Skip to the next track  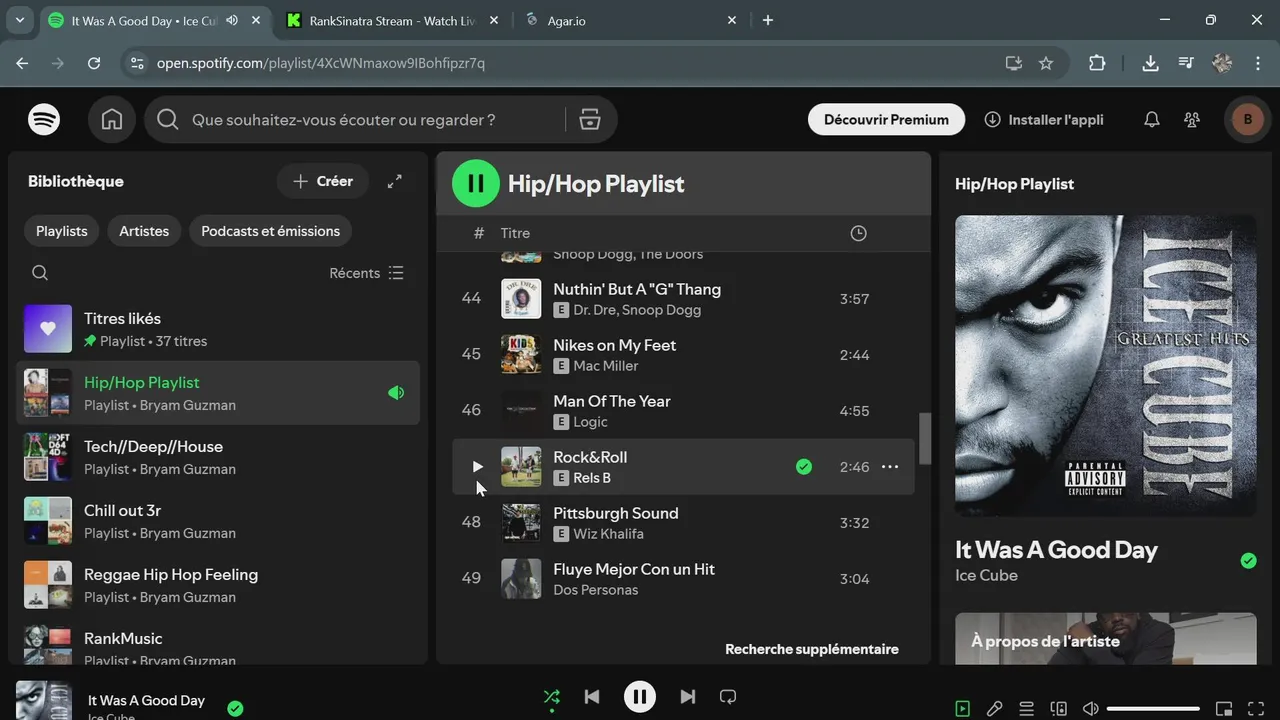click(688, 697)
